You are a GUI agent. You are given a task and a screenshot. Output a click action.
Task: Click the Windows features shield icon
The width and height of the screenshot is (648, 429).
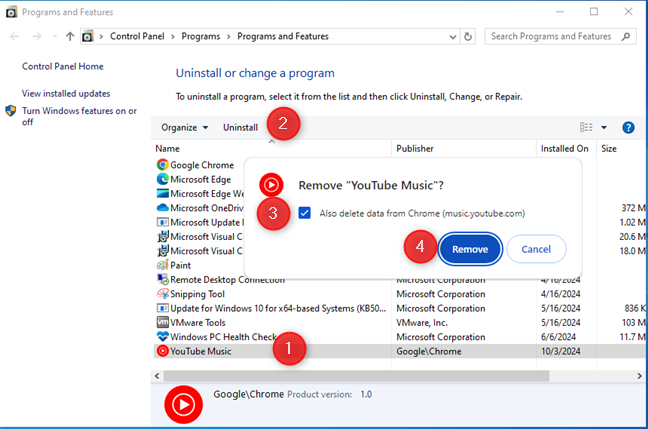(x=11, y=111)
